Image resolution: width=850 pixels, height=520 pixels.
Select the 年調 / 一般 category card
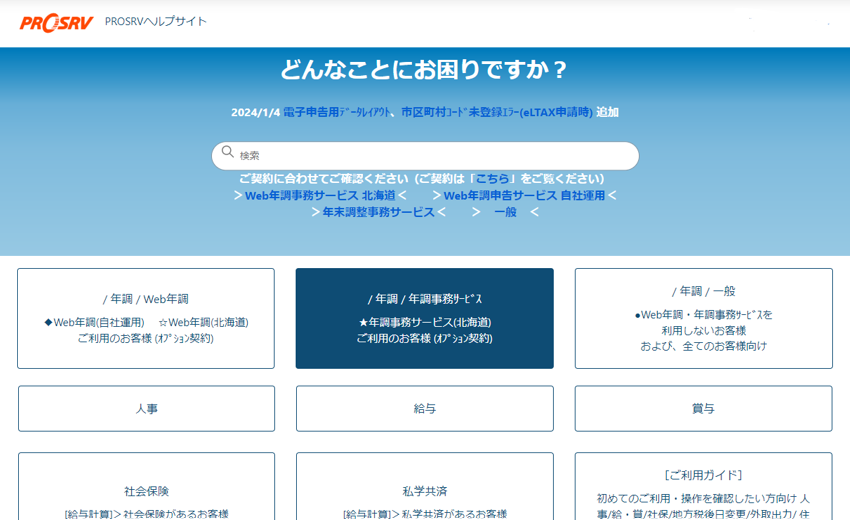(x=704, y=318)
